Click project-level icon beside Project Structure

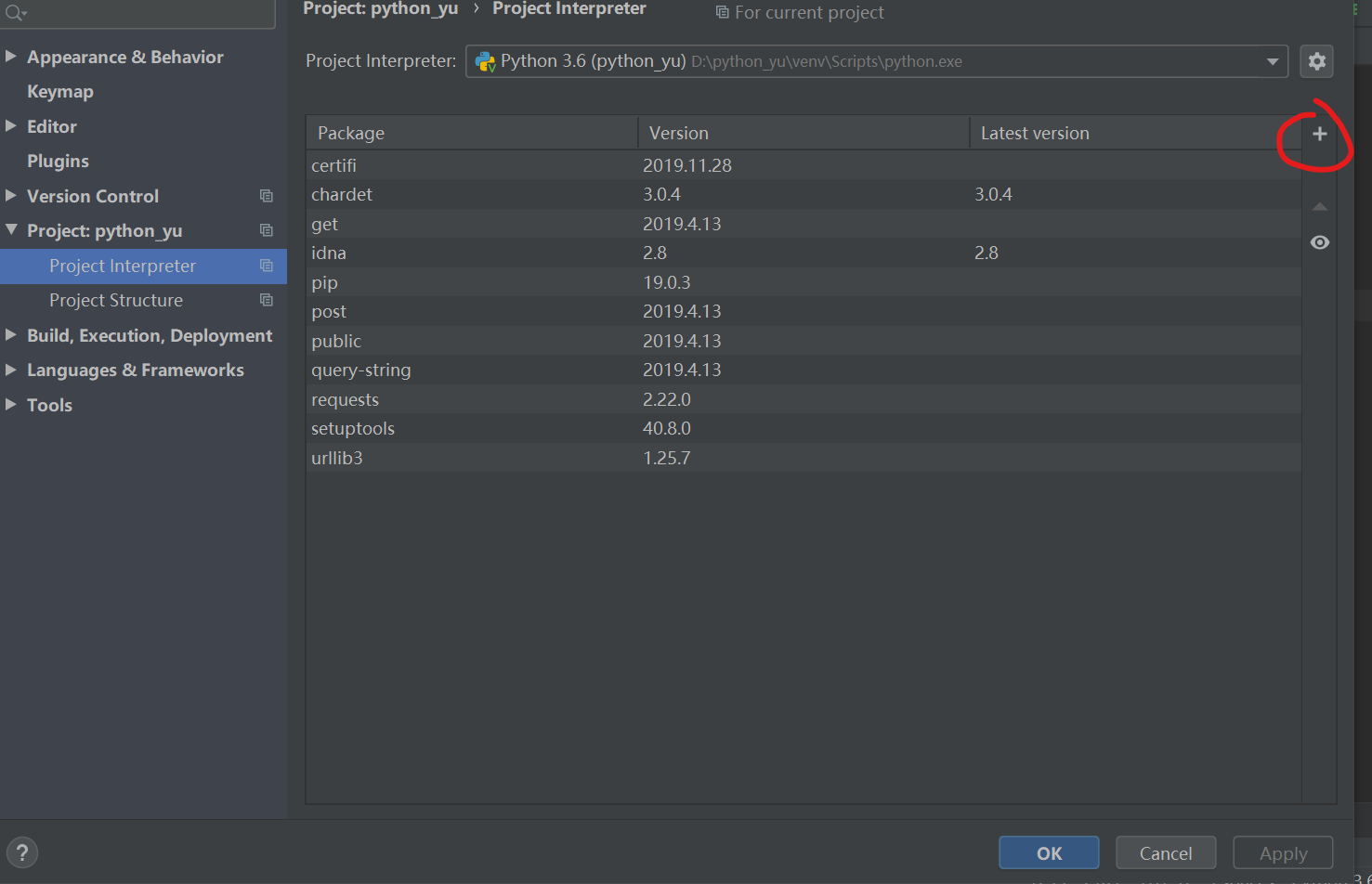pos(267,300)
